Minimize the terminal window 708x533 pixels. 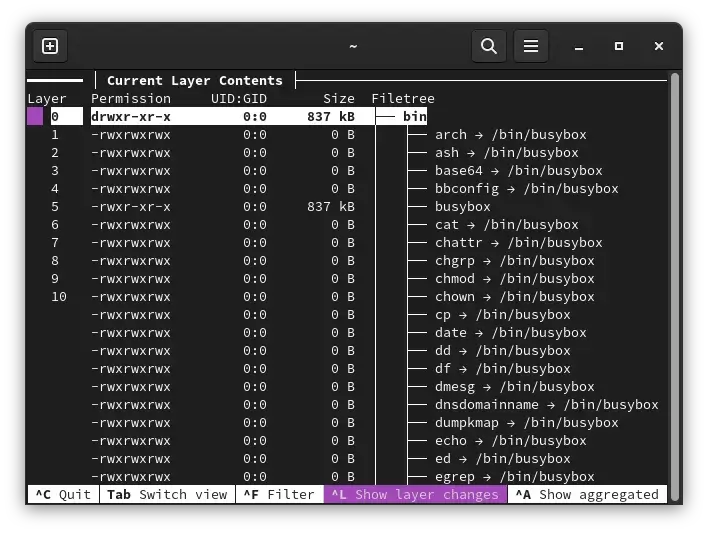tap(580, 46)
